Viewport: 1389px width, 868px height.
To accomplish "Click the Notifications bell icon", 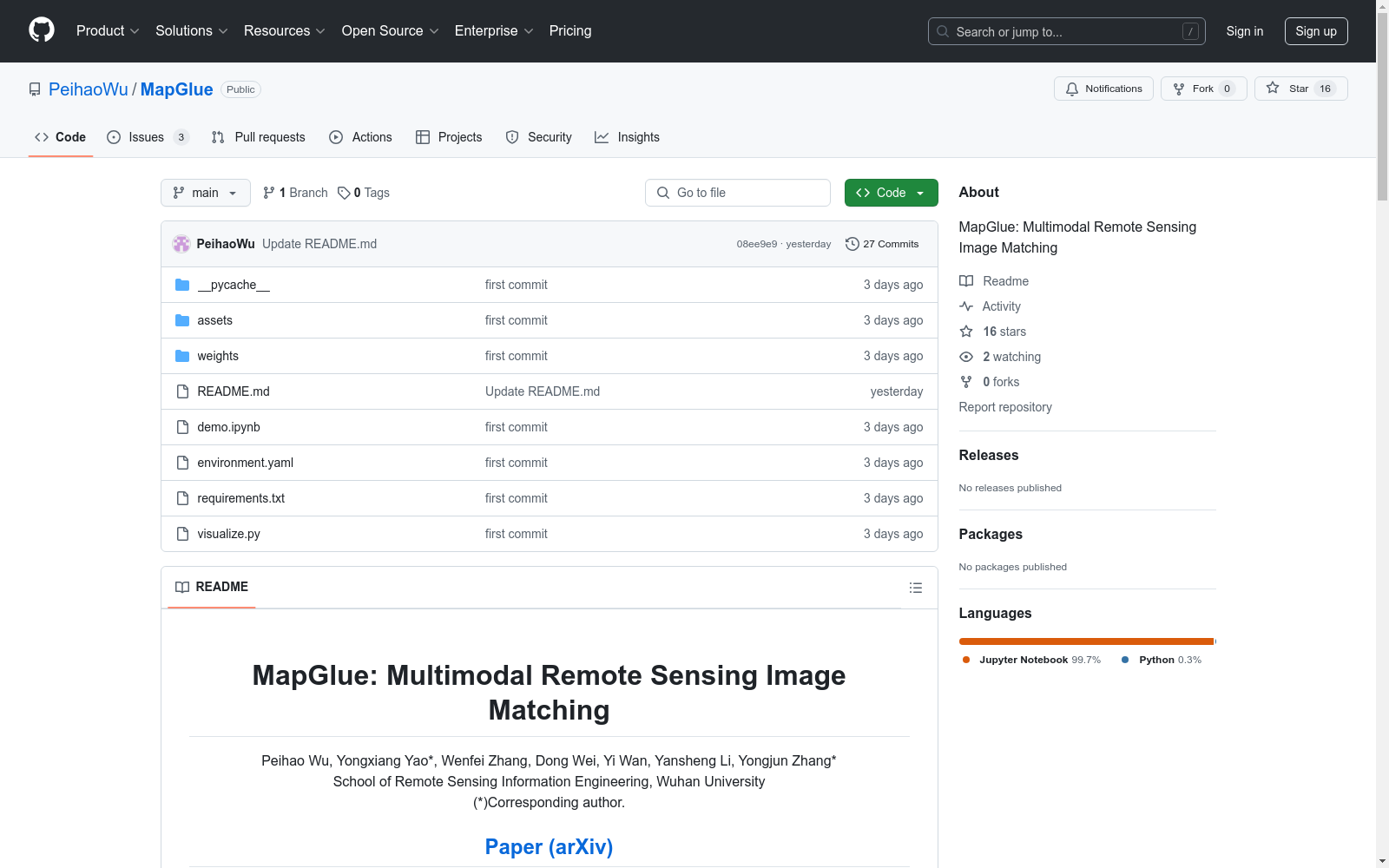I will click(x=1072, y=89).
